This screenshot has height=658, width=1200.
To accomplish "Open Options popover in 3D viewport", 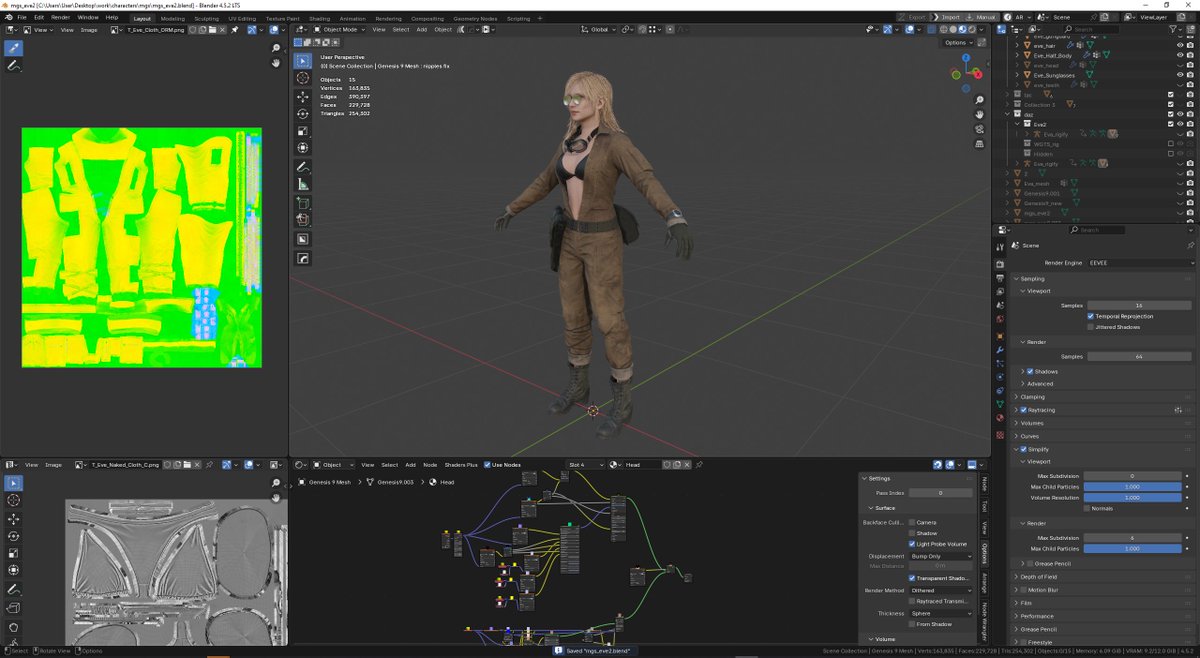I will click(x=958, y=43).
